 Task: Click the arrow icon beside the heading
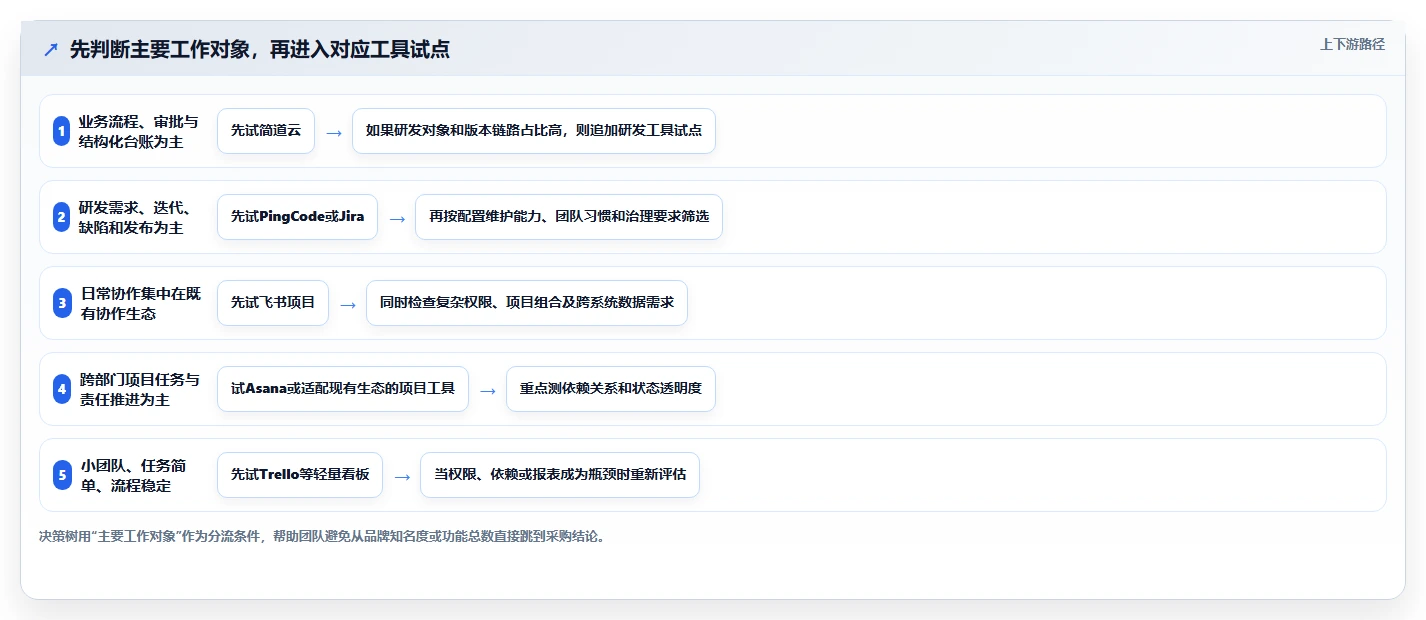[51, 49]
